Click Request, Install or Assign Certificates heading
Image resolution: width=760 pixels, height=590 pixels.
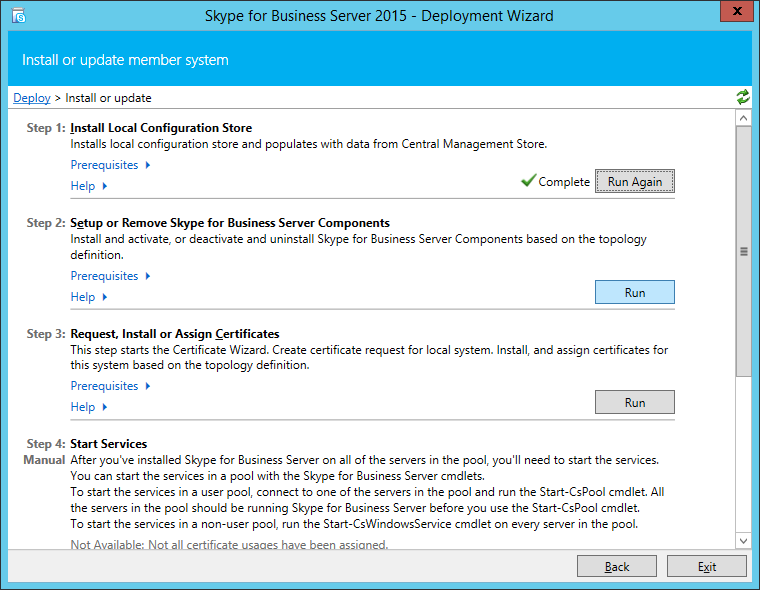[175, 334]
